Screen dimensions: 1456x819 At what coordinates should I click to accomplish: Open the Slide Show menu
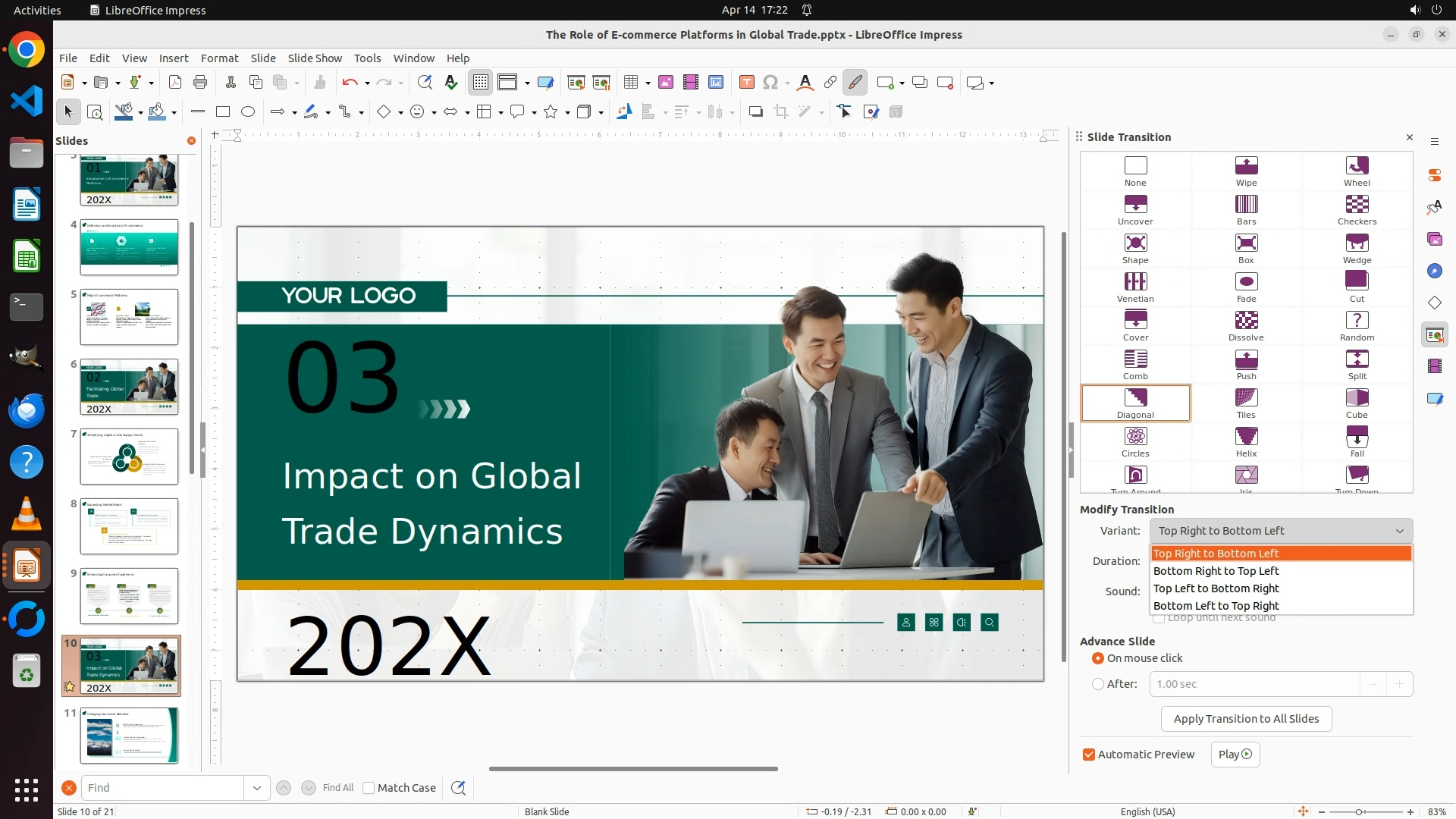(315, 58)
